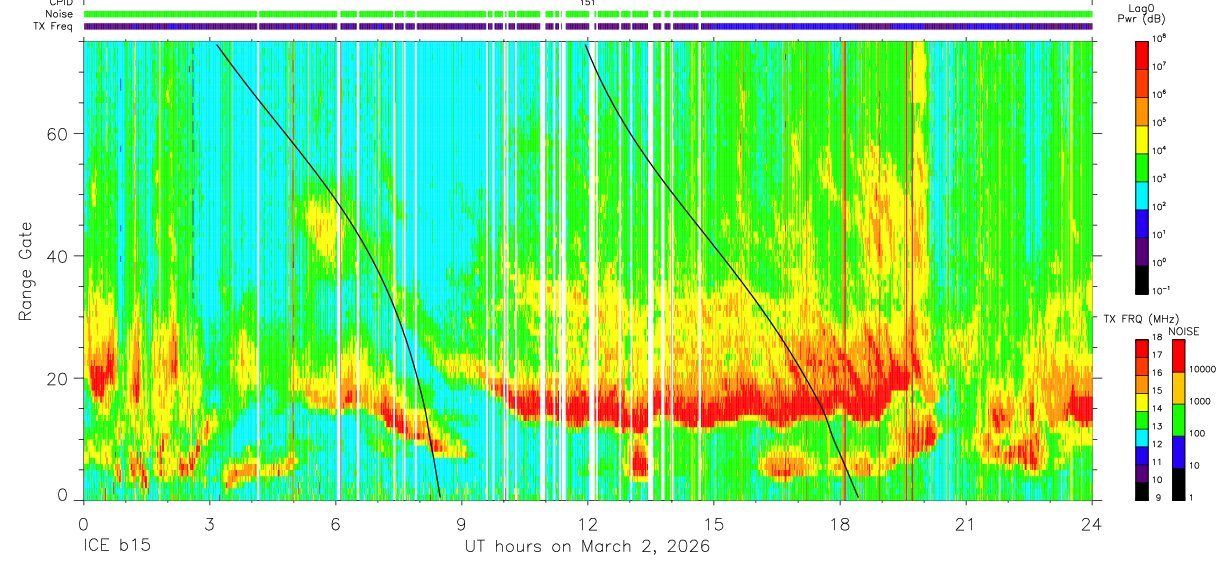This screenshot has width=1228, height=567.
Task: Click the x-axis tick label 24
Action: click(1092, 523)
